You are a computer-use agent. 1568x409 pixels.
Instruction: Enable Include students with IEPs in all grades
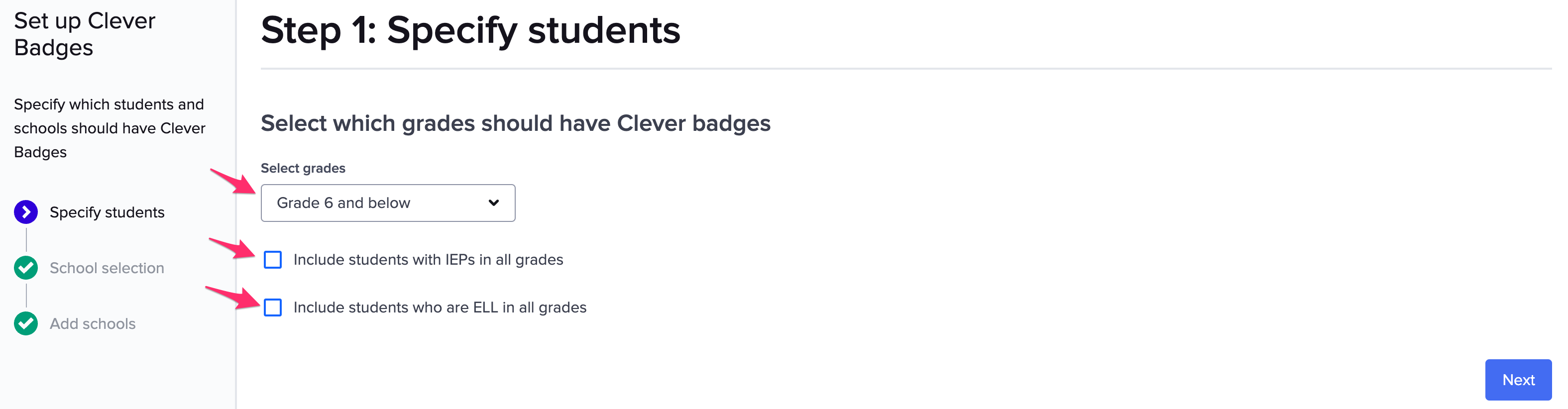[274, 260]
